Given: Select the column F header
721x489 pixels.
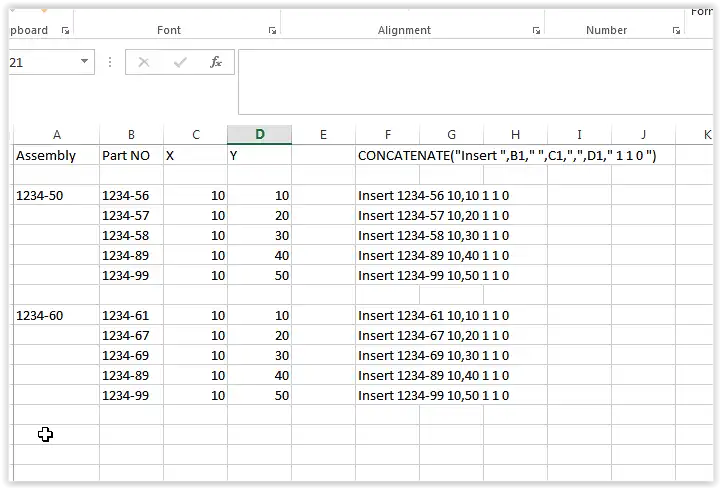Looking at the screenshot, I should tap(387, 135).
